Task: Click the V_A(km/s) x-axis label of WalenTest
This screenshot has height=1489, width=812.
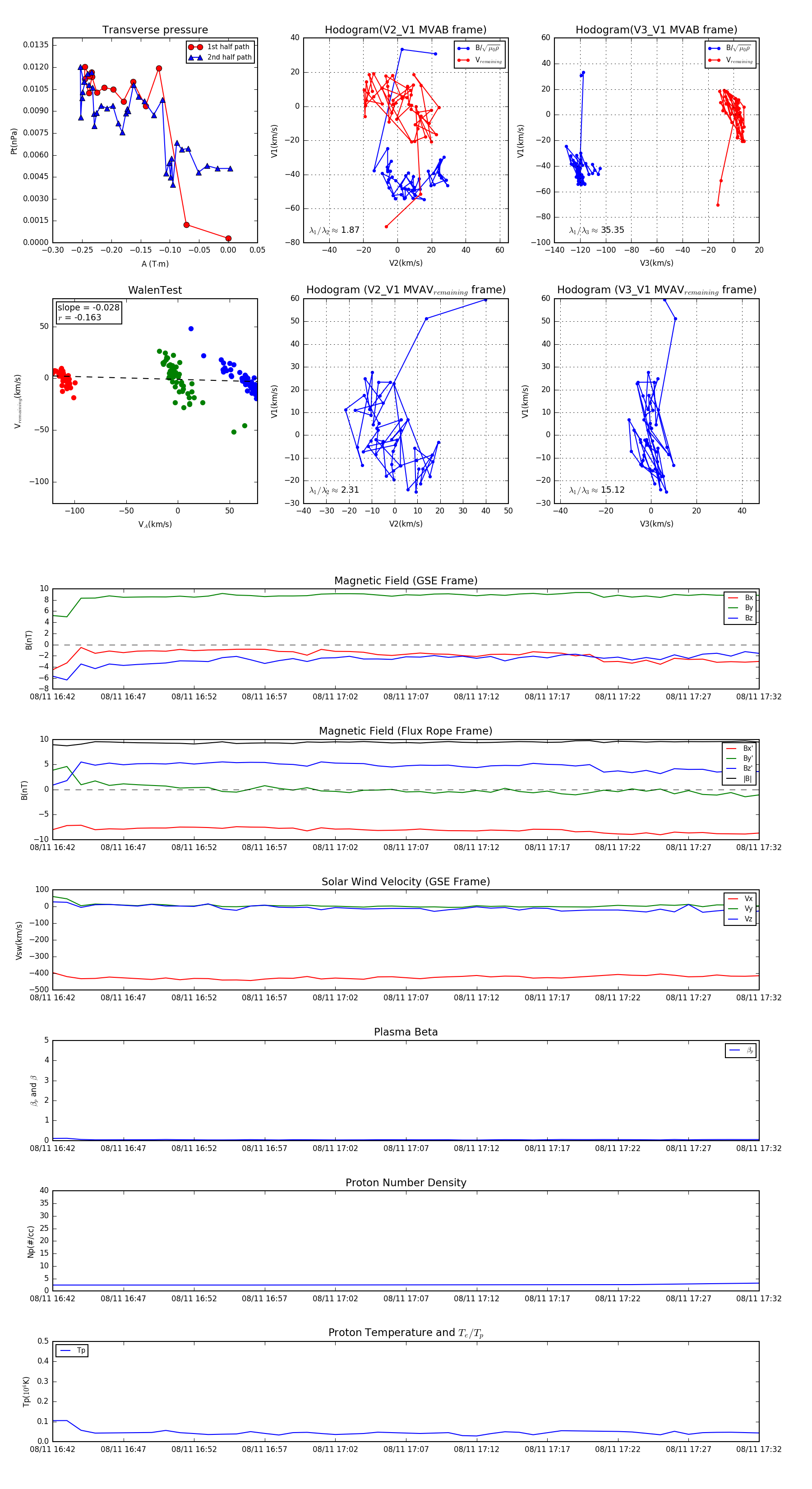Action: pos(155,524)
